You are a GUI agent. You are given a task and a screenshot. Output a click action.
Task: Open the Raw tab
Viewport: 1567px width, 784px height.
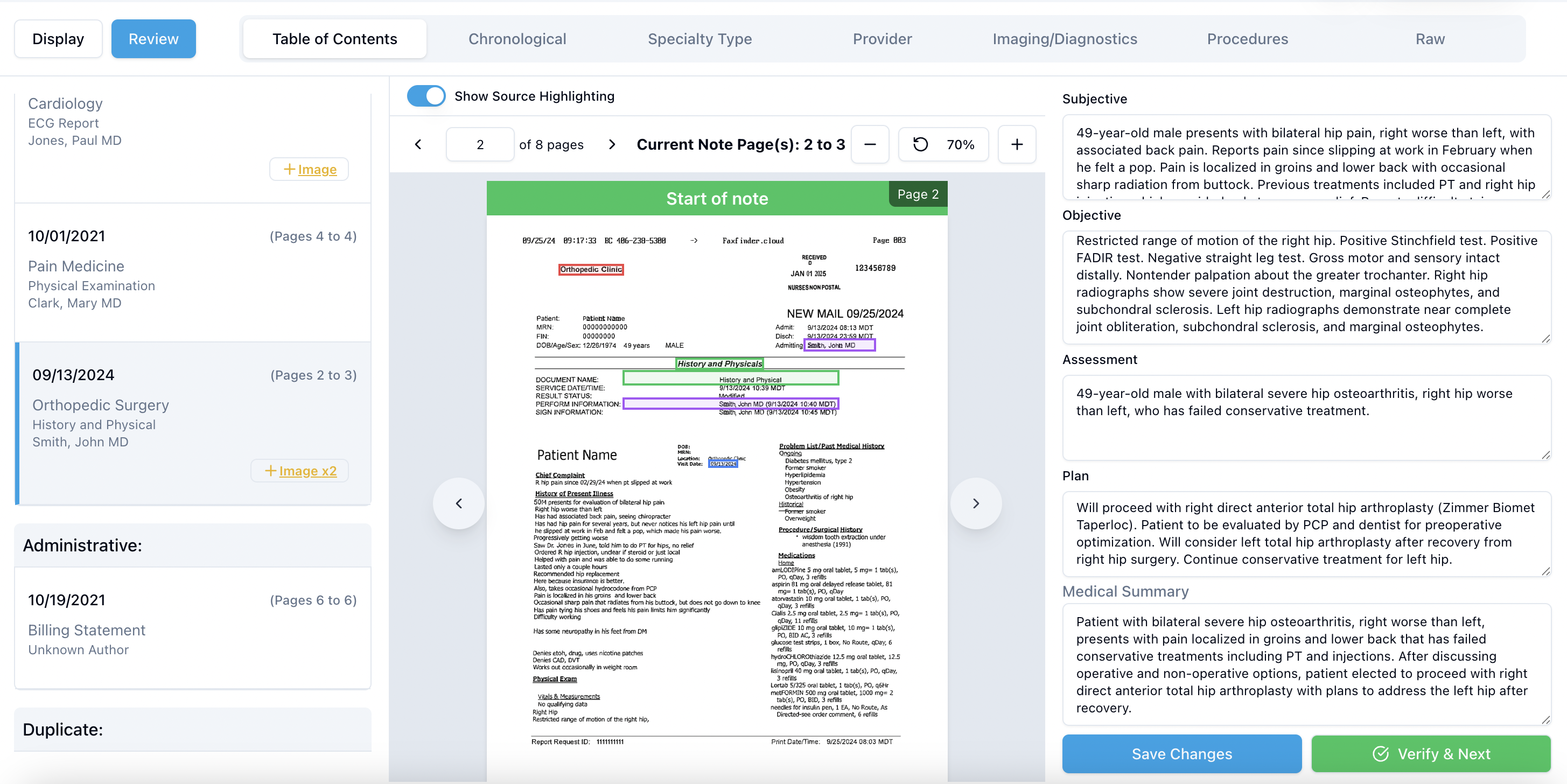pos(1430,39)
